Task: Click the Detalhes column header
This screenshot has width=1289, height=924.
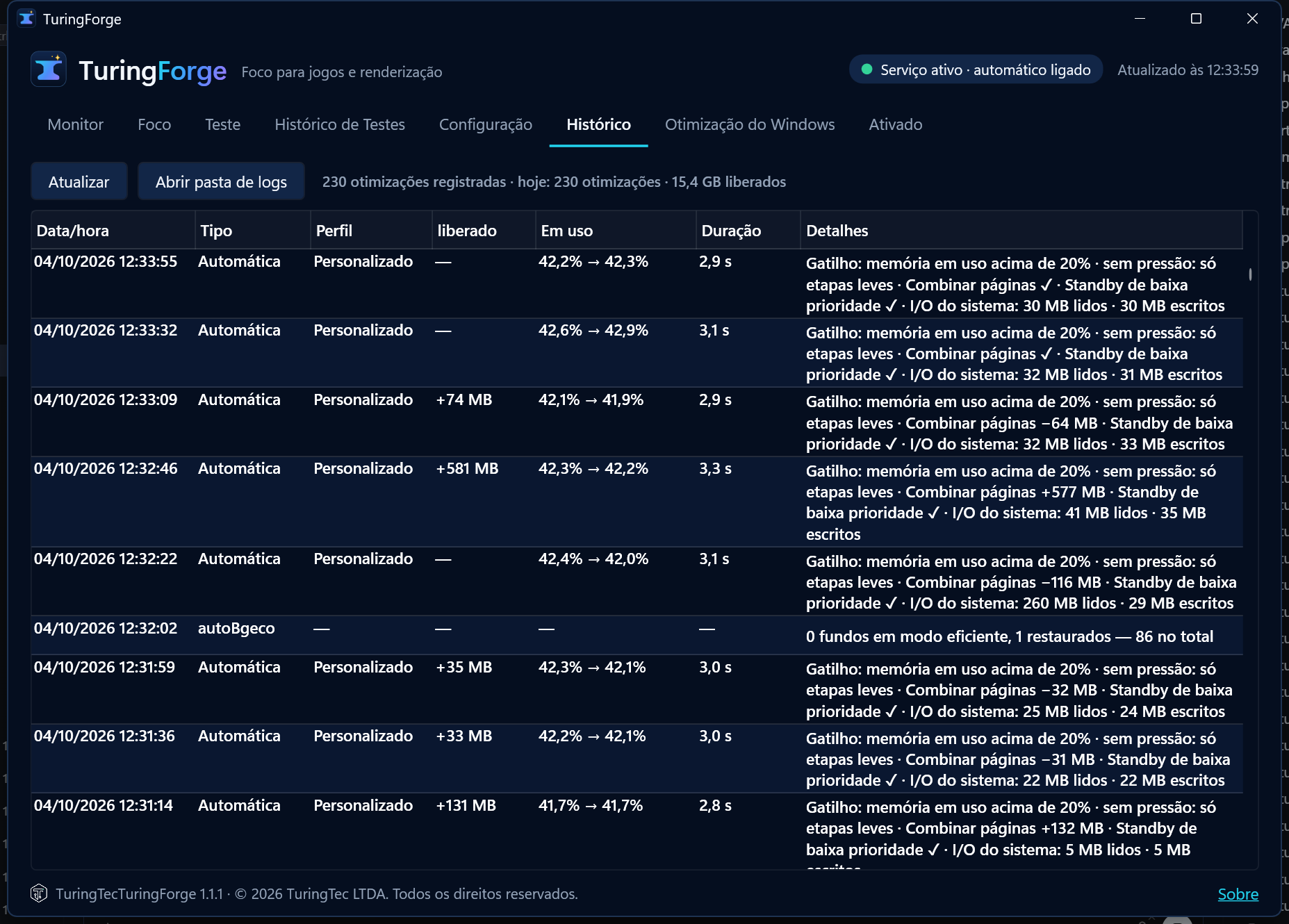Action: (1021, 231)
